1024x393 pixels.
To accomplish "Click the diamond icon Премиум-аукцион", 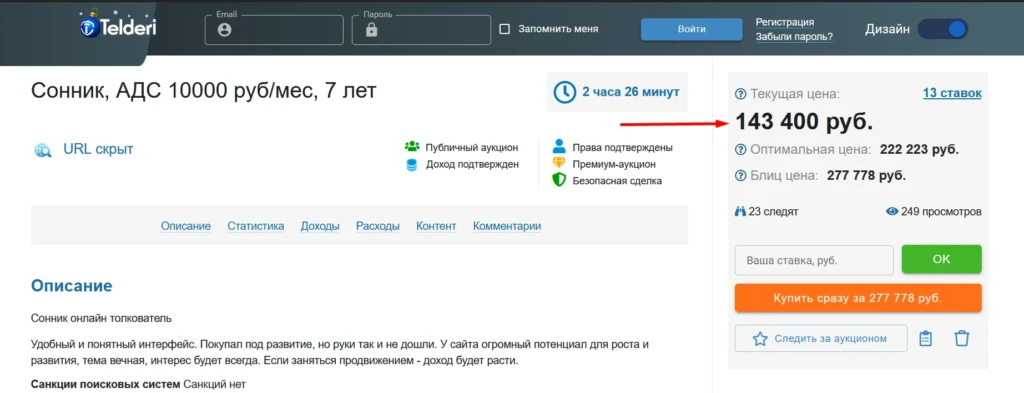I will click(x=558, y=163).
